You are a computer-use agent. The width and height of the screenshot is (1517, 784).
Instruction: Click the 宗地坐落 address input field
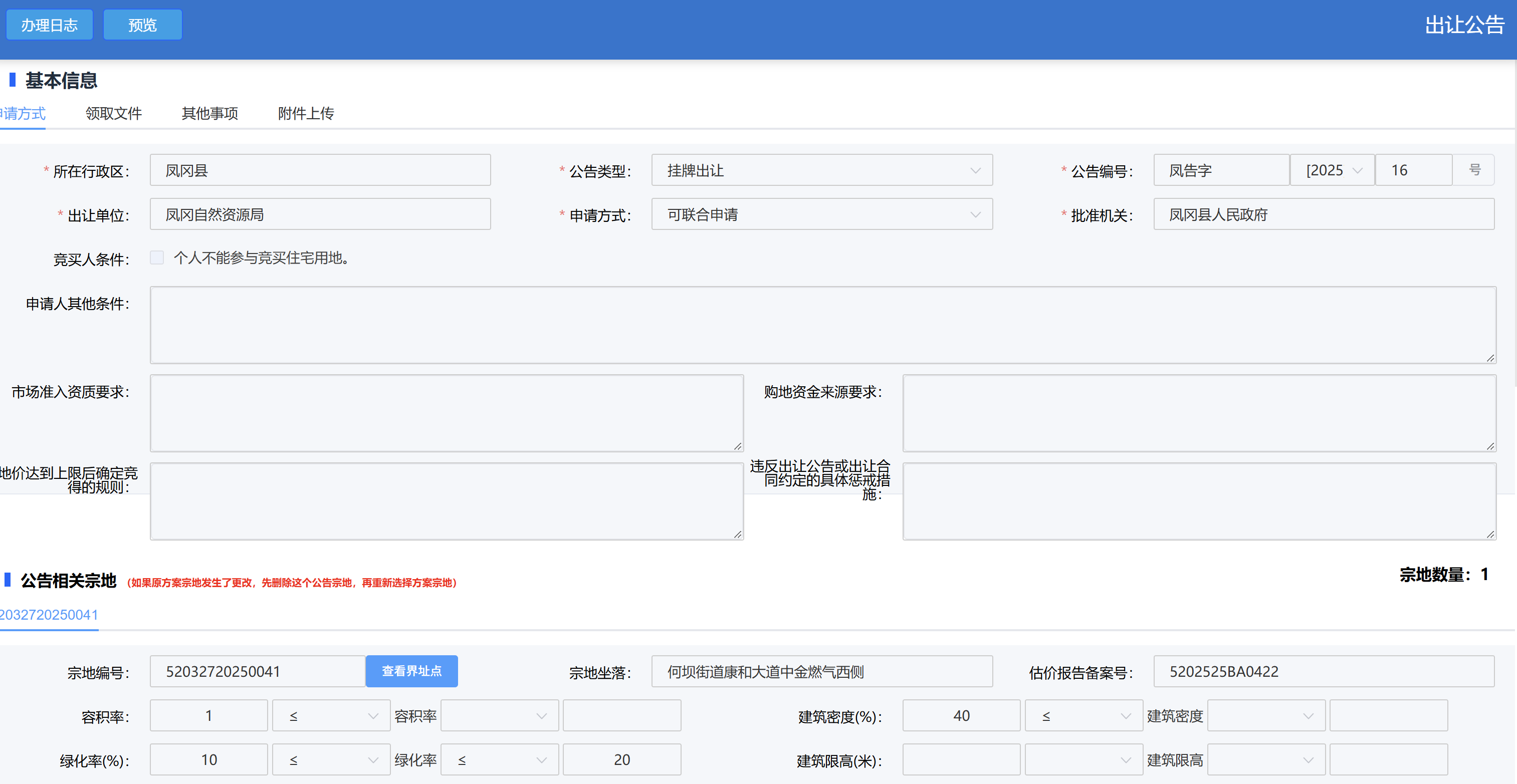click(821, 672)
